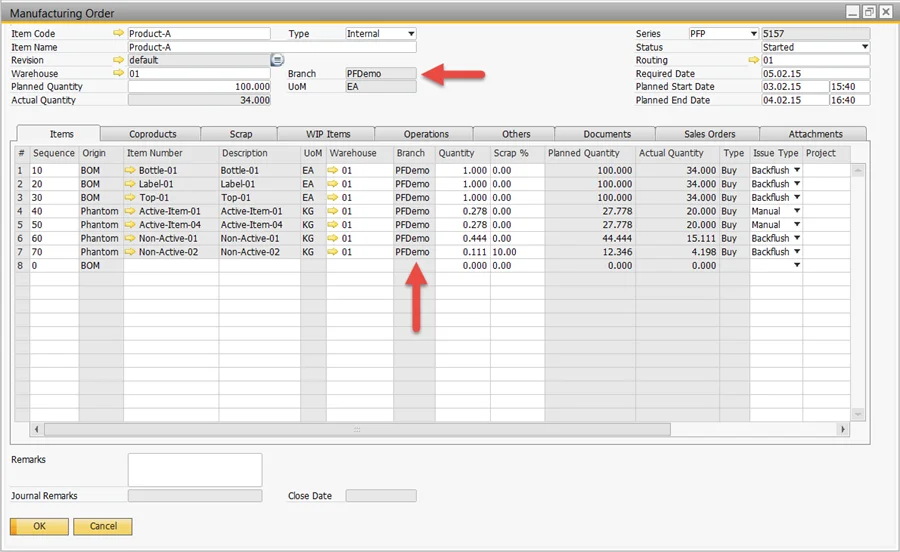This screenshot has width=900, height=552.
Task: Click the horizontal scrollbar thumb of the items grid
Action: [x=357, y=429]
